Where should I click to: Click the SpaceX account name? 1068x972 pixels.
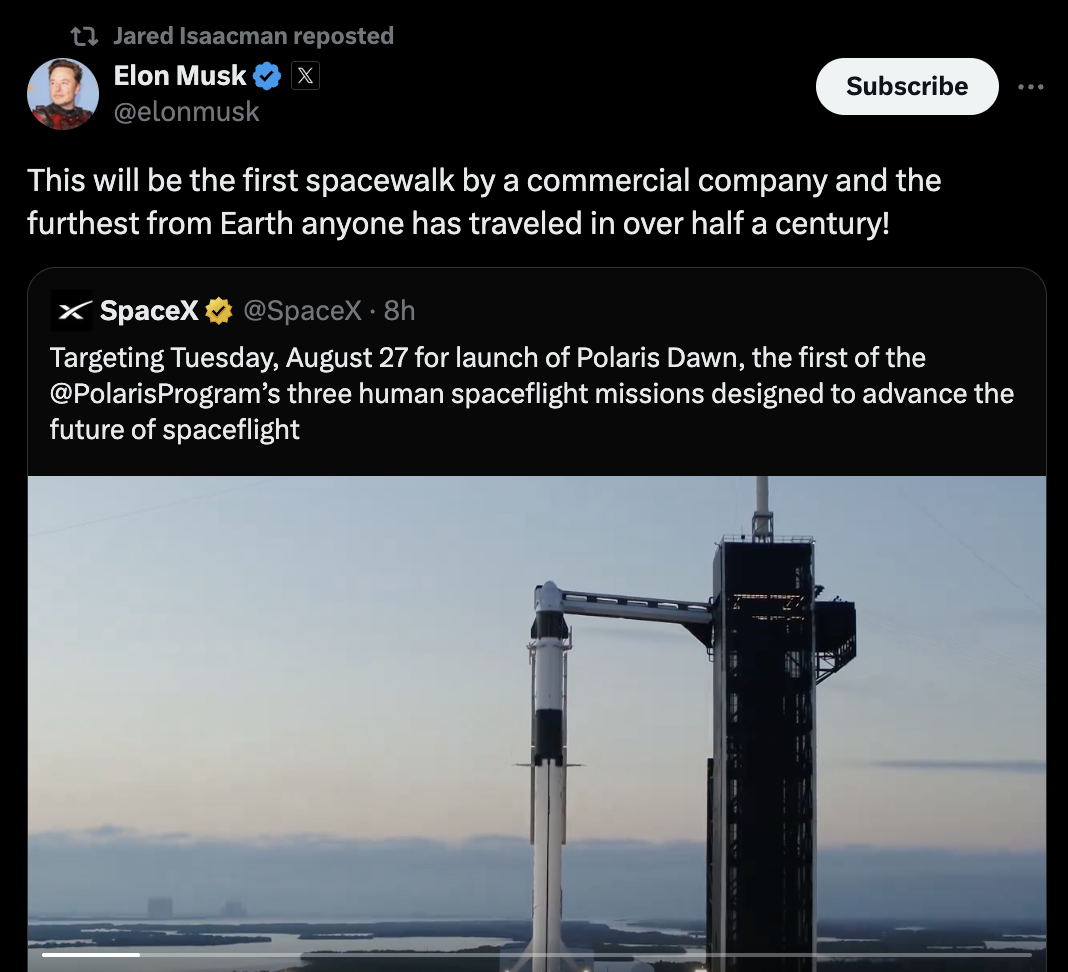[149, 311]
